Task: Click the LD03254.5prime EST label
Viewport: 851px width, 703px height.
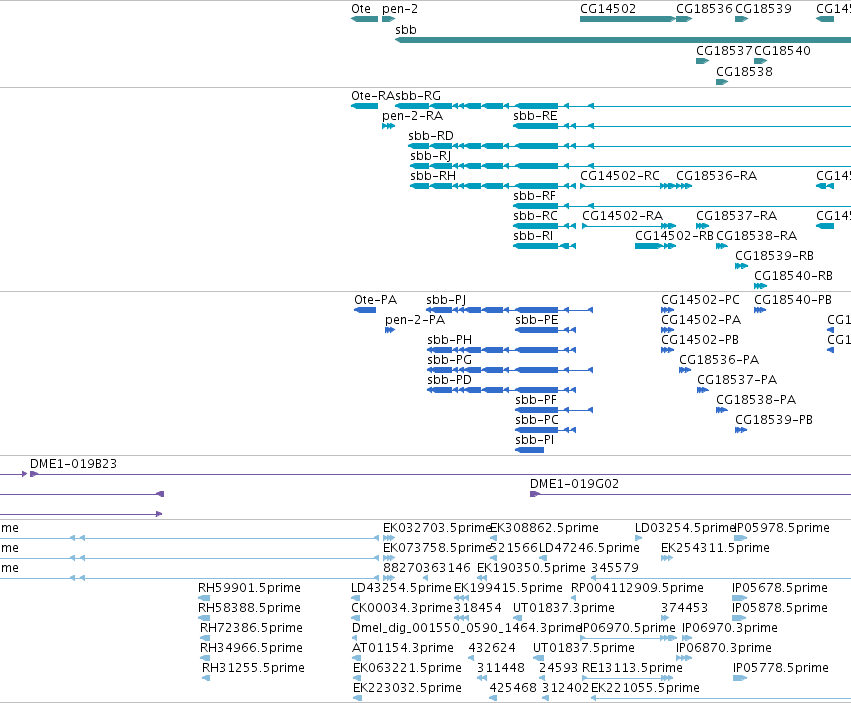Action: click(685, 528)
